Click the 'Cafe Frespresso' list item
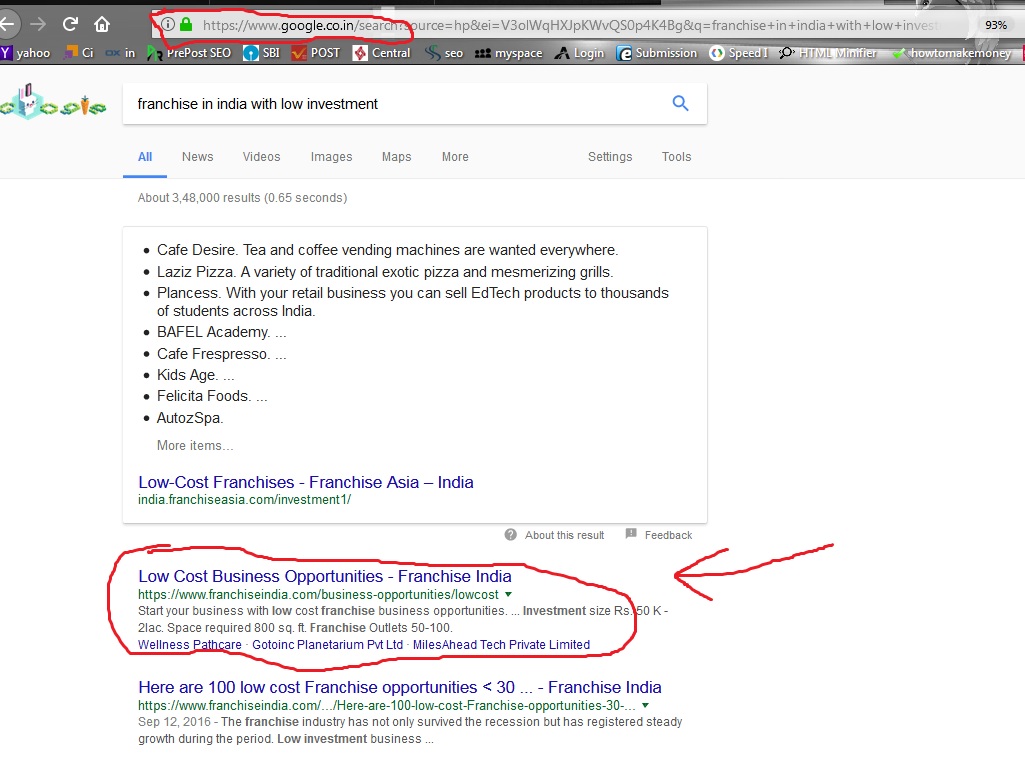Viewport: 1025px width, 760px height. (x=221, y=354)
